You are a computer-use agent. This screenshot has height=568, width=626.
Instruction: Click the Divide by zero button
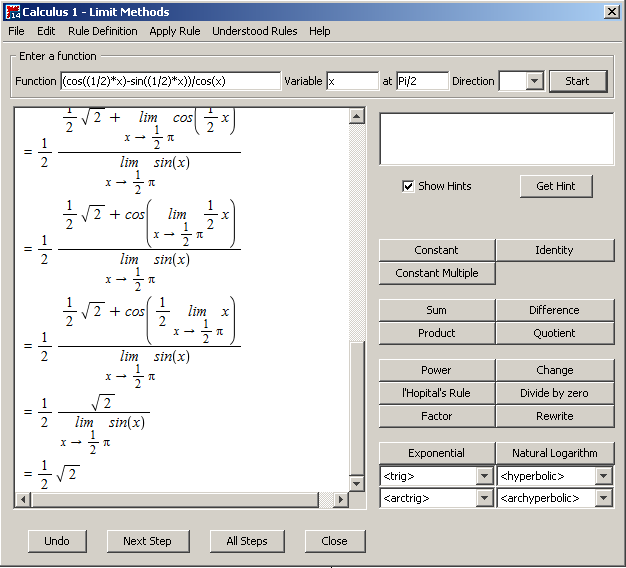[555, 393]
